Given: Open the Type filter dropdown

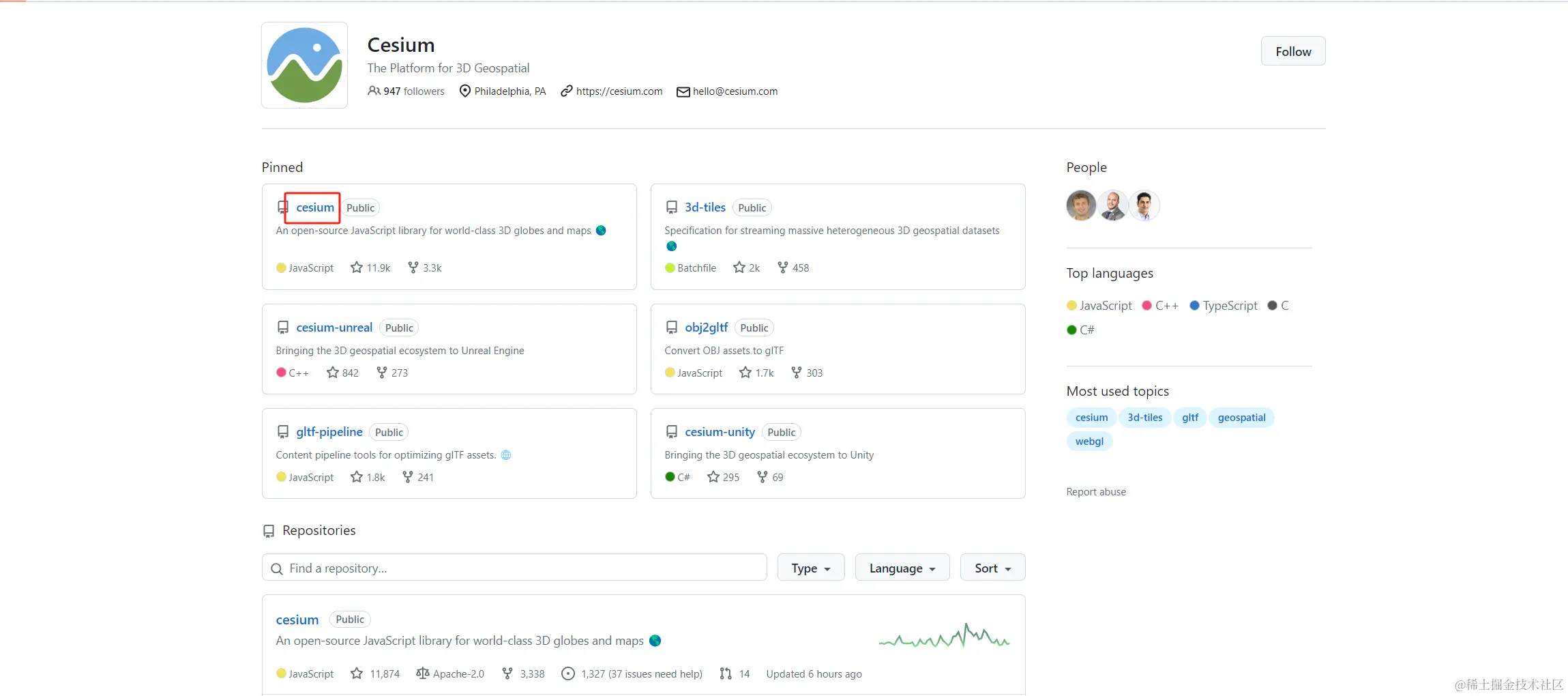Looking at the screenshot, I should click(x=811, y=568).
